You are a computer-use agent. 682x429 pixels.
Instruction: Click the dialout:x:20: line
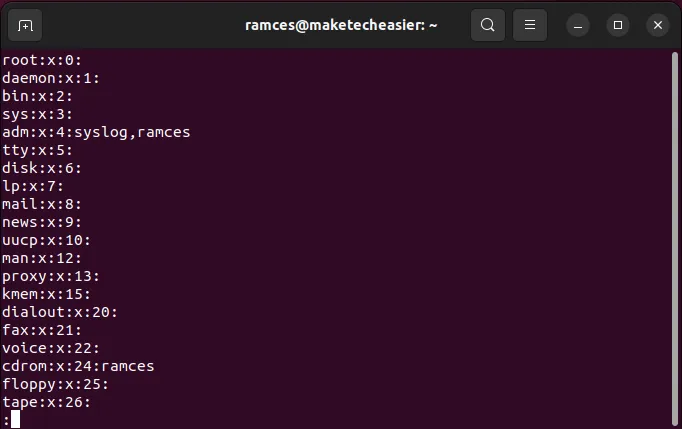coord(60,312)
